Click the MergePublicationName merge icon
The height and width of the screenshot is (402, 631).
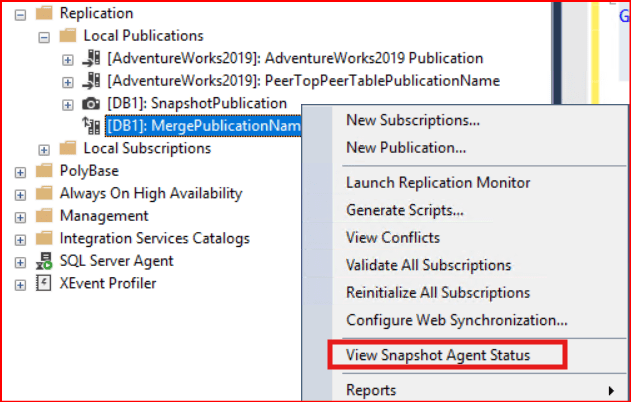point(92,125)
